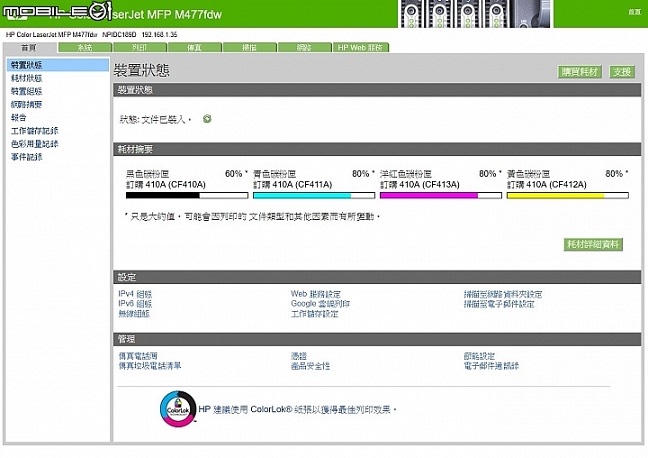Open the 產品安全性 link

[310, 366]
